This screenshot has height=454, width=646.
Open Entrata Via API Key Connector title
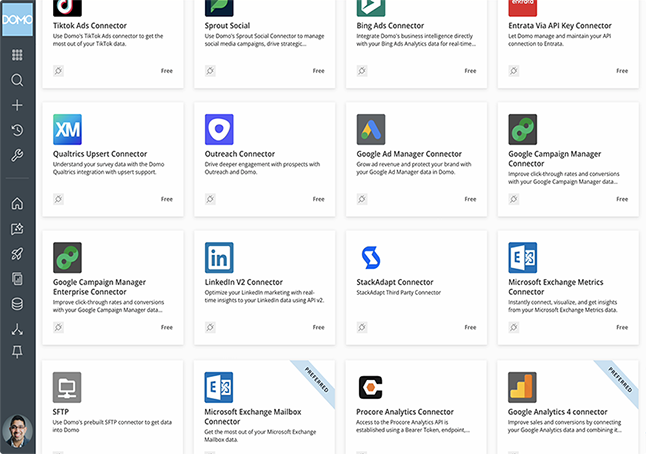click(560, 26)
